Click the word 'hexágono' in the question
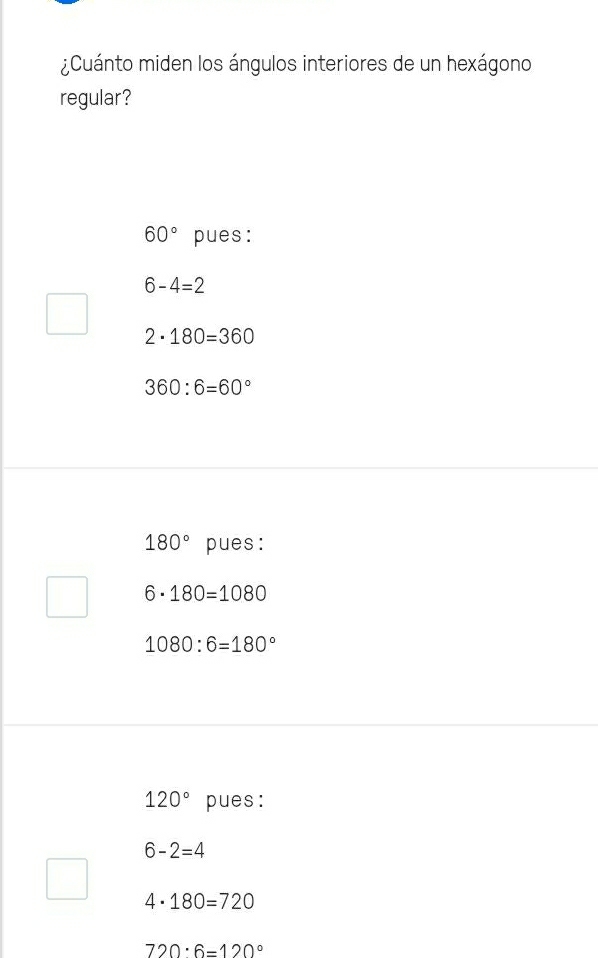This screenshot has width=598, height=958. tap(489, 64)
